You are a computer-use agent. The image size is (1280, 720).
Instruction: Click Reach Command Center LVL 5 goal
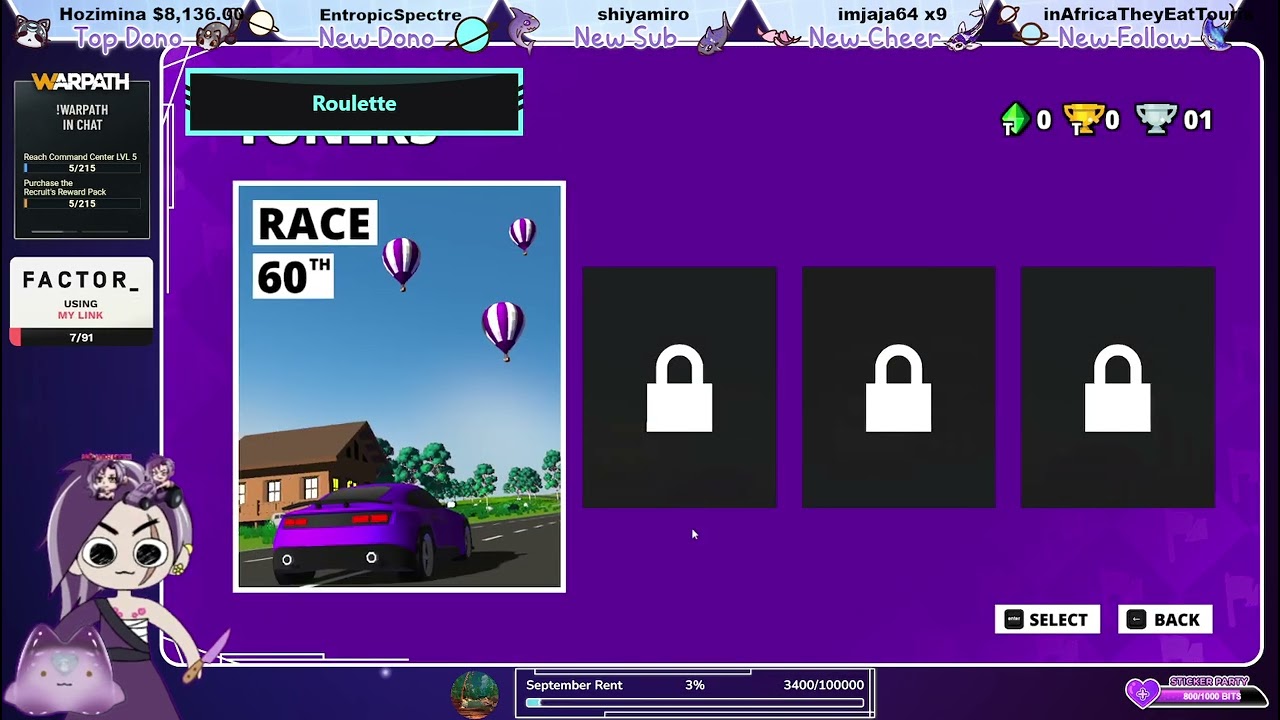point(81,163)
